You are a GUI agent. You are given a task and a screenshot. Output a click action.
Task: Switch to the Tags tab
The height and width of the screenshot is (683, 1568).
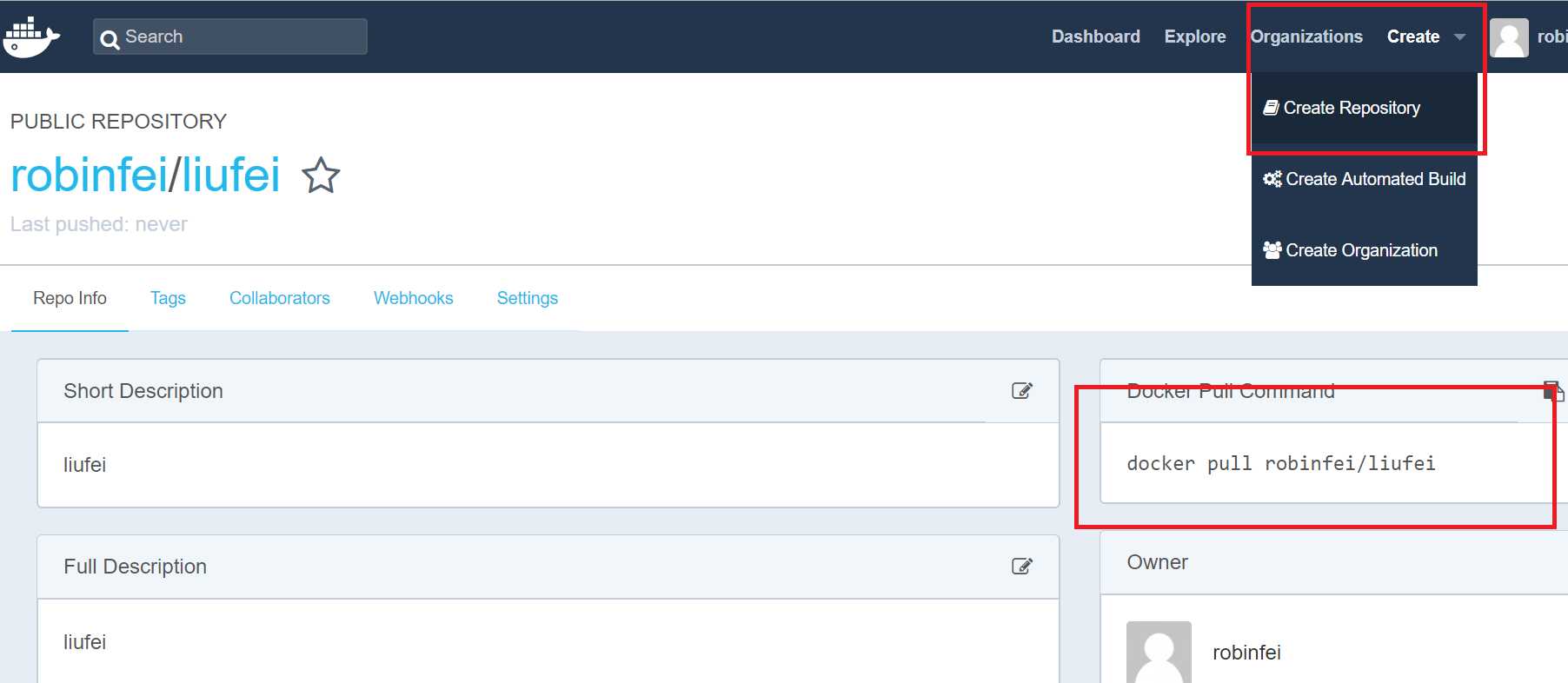(168, 298)
